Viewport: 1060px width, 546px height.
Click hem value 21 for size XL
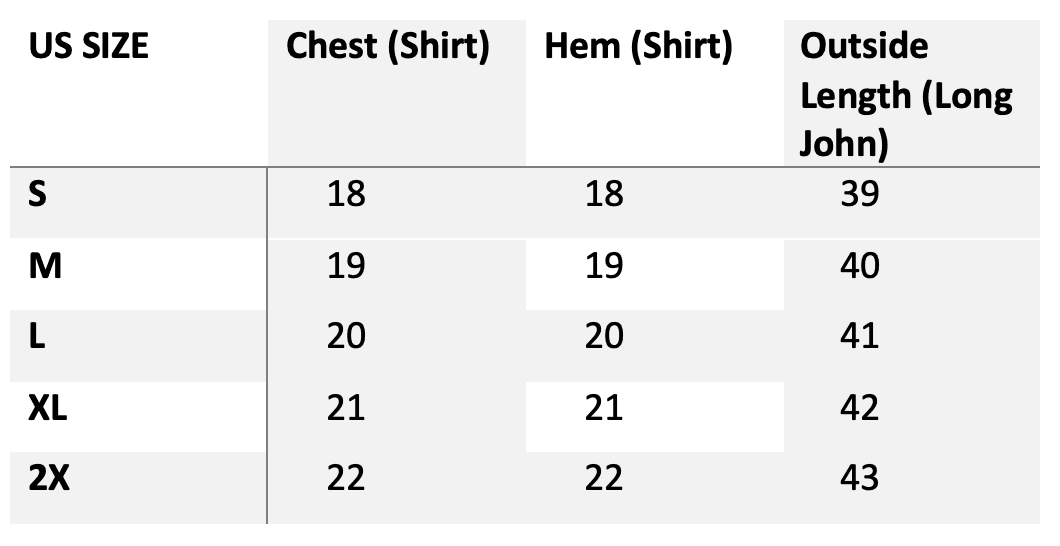[x=604, y=407]
